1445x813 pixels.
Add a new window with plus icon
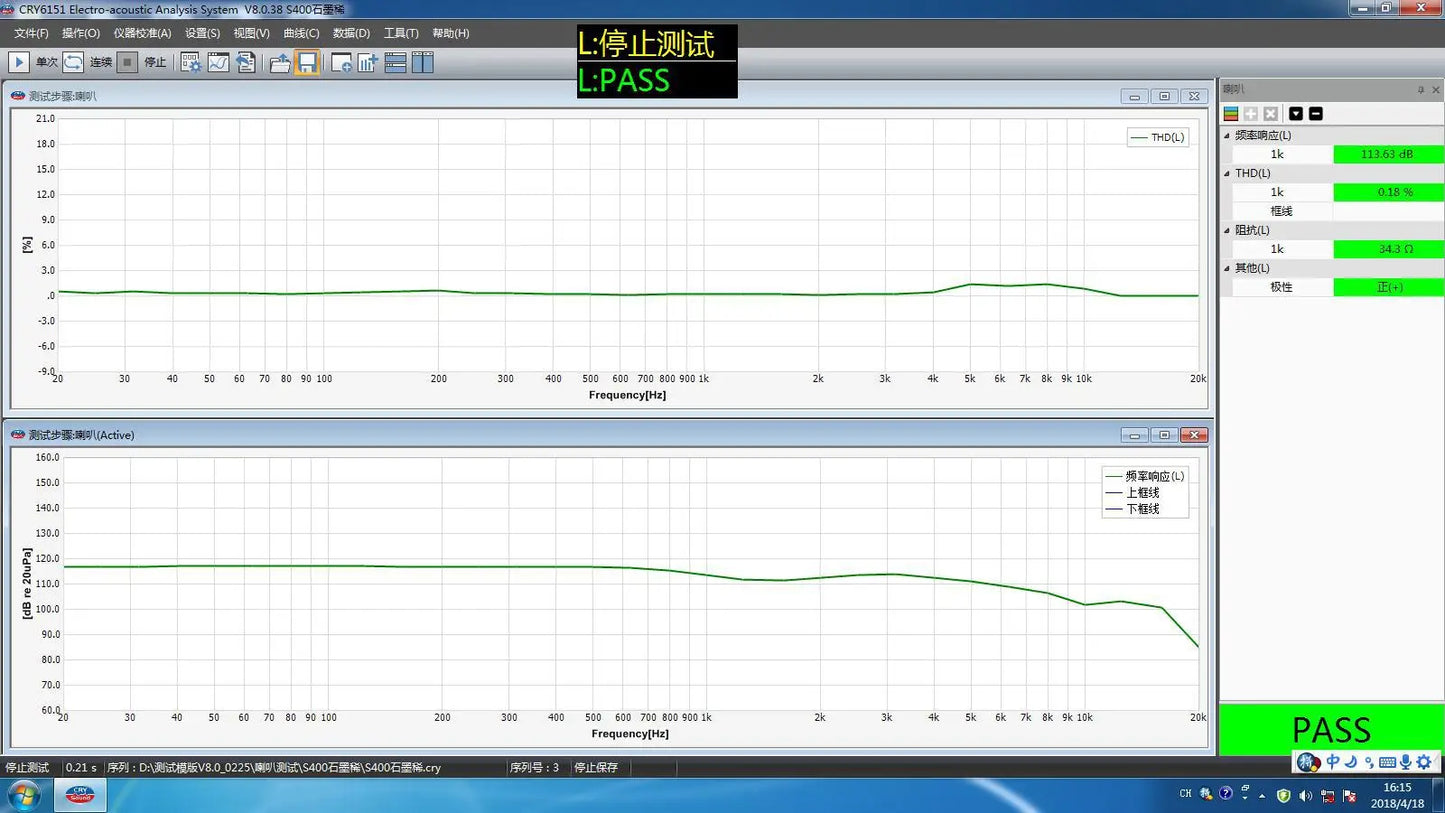341,62
